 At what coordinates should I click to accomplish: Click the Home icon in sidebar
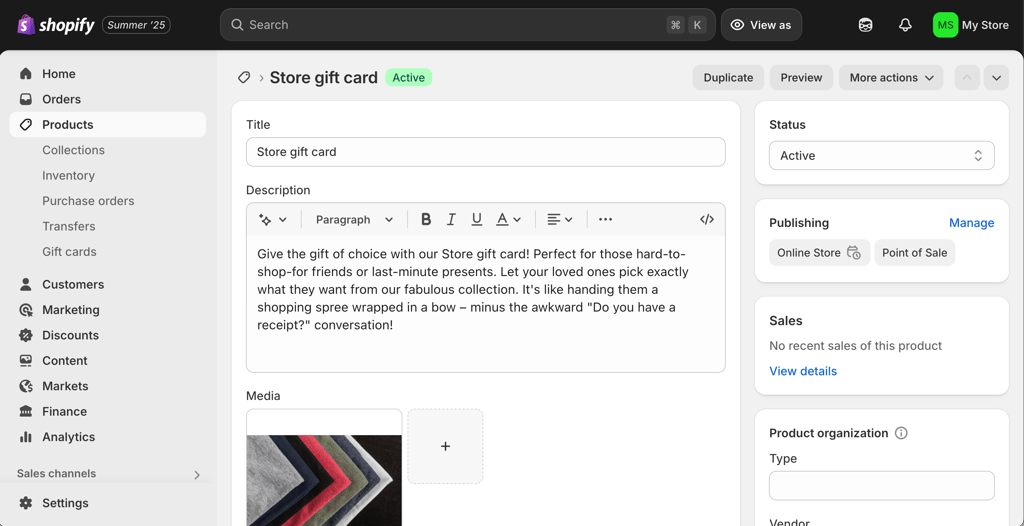coord(25,74)
